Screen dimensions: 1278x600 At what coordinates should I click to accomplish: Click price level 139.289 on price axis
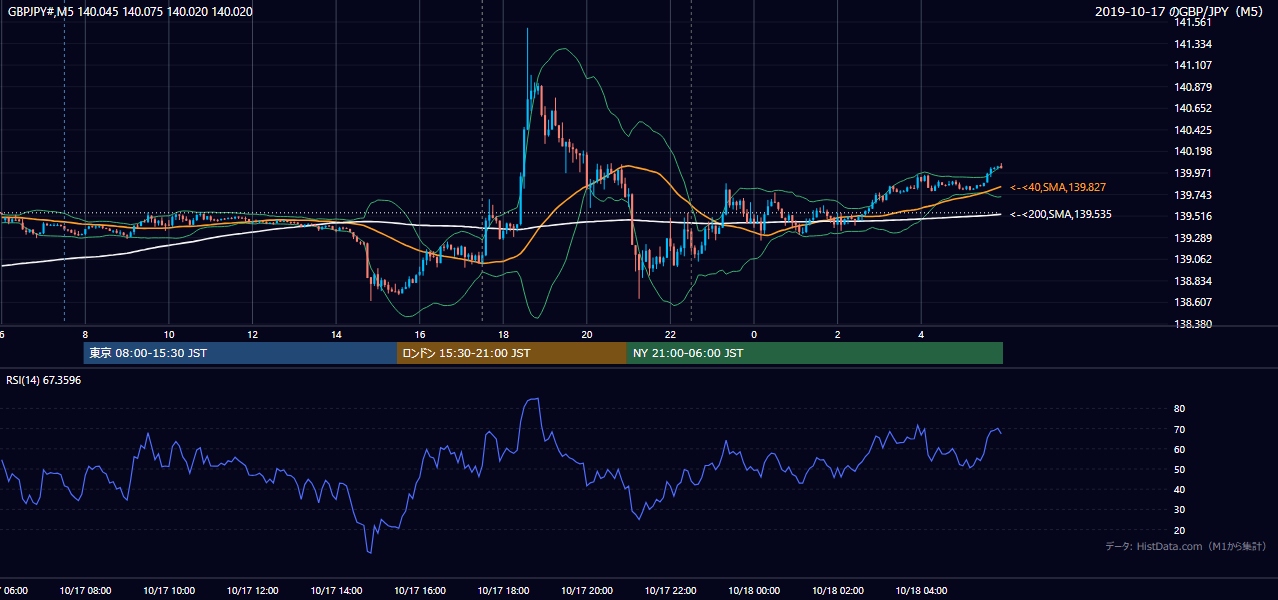click(x=1194, y=238)
